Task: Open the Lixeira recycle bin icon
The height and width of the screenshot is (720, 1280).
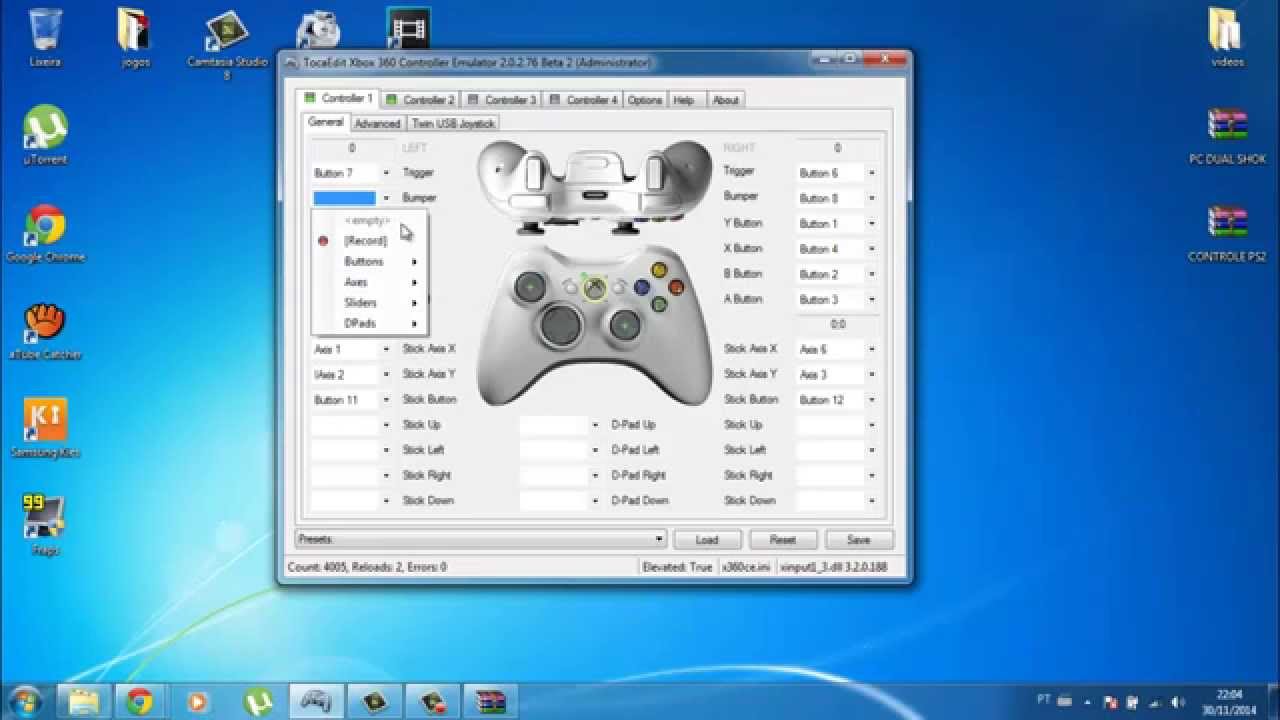Action: [x=44, y=37]
